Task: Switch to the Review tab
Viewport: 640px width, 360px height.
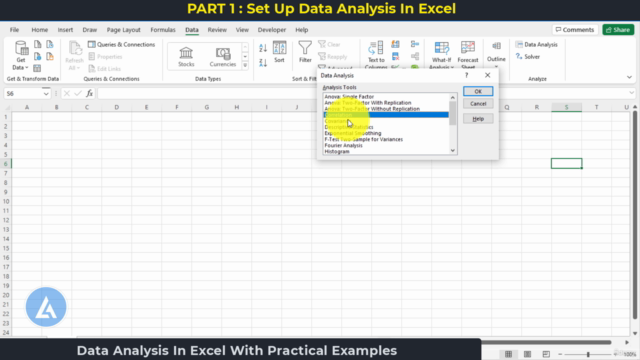Action: [217, 30]
